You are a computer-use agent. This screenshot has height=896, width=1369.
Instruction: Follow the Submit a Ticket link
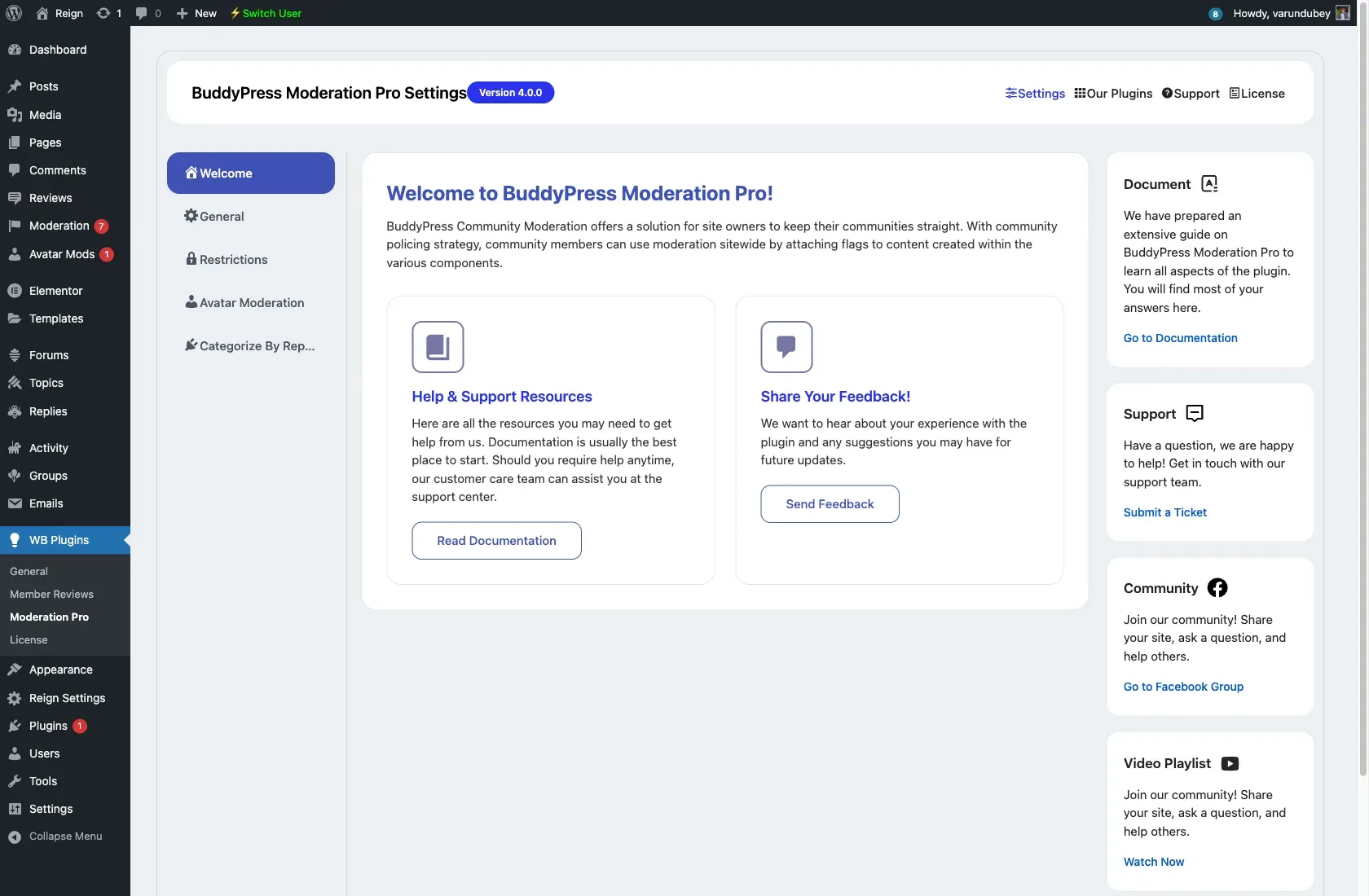click(x=1164, y=512)
